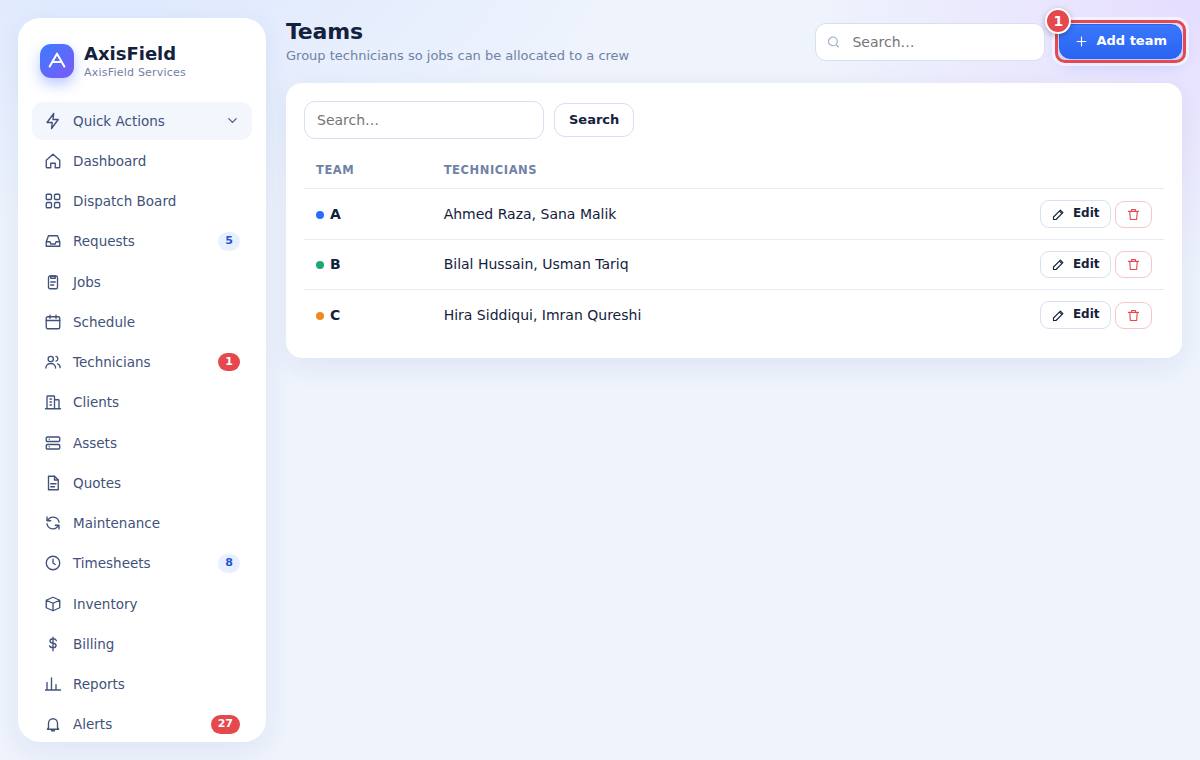Viewport: 1200px width, 760px height.
Task: Click the TECHNICIANS column header
Action: pyautogui.click(x=490, y=170)
